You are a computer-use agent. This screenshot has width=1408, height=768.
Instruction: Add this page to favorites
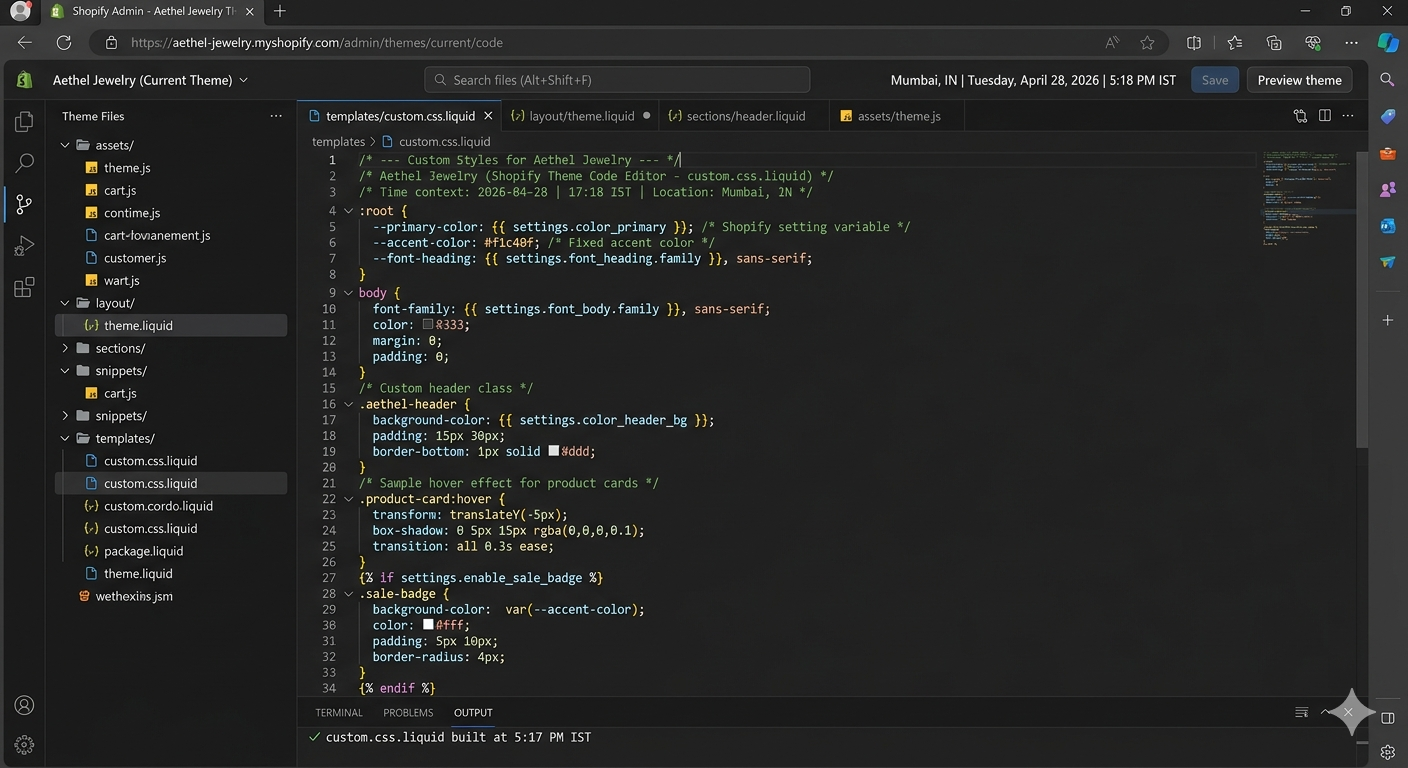(1147, 43)
